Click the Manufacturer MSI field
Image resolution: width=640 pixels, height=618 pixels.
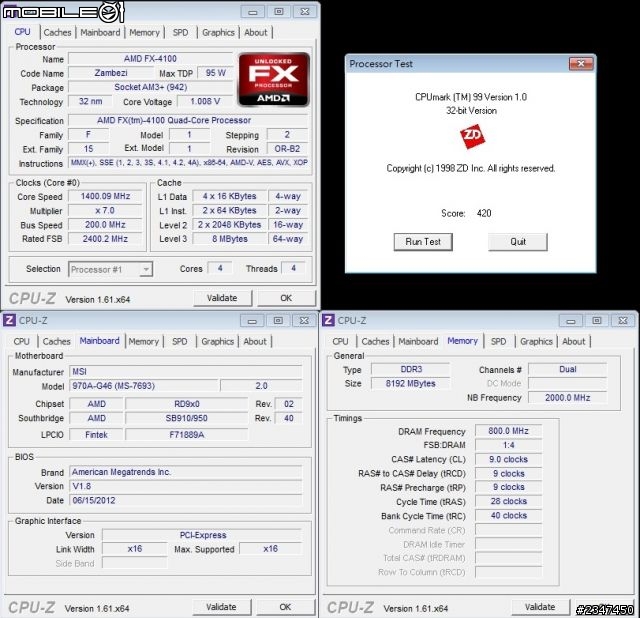[186, 371]
